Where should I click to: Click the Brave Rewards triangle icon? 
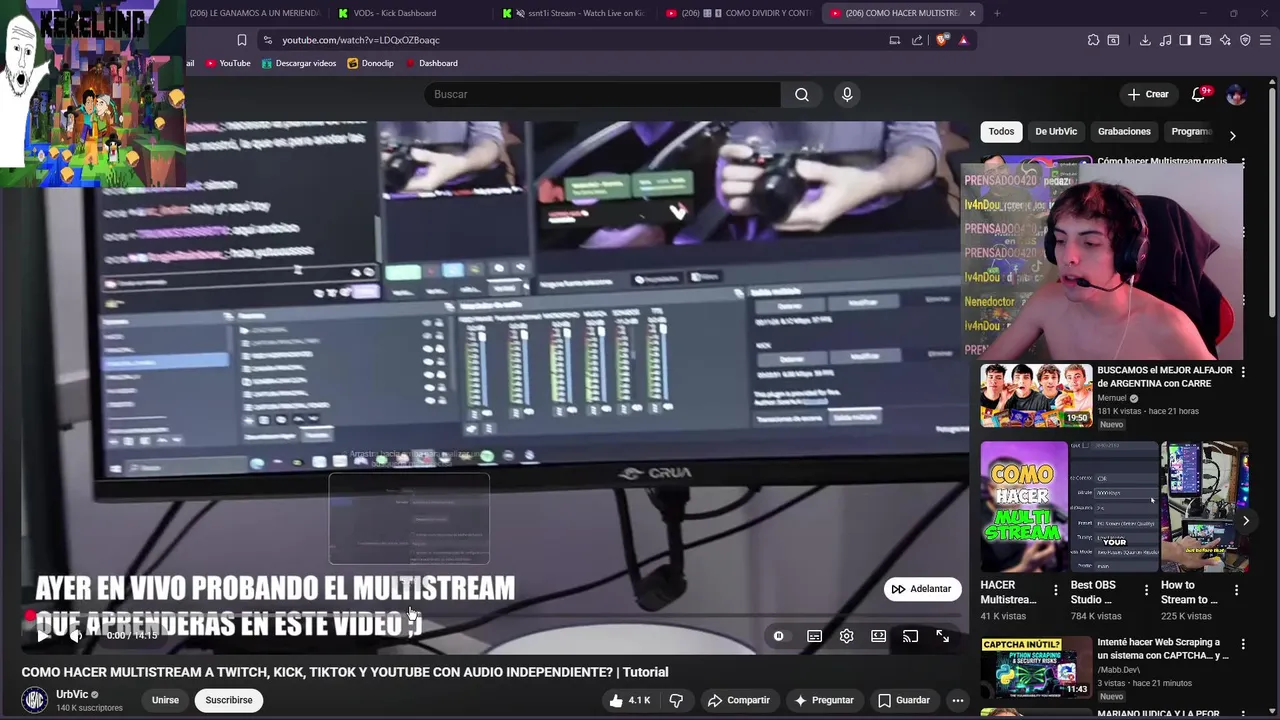point(963,40)
